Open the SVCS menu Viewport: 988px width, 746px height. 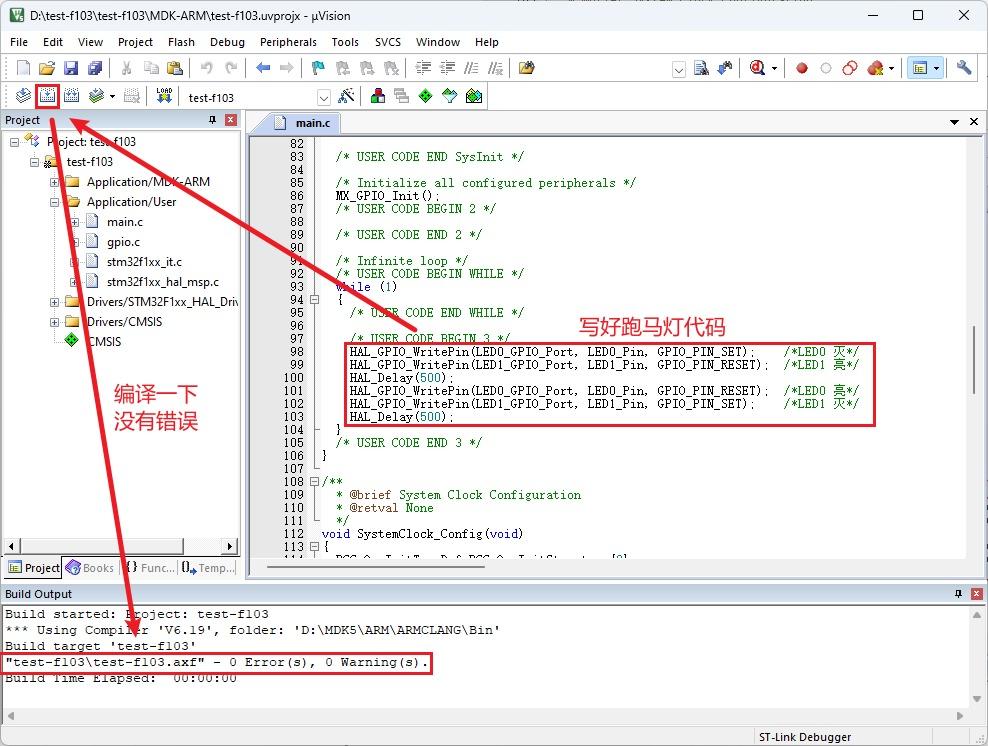click(388, 42)
